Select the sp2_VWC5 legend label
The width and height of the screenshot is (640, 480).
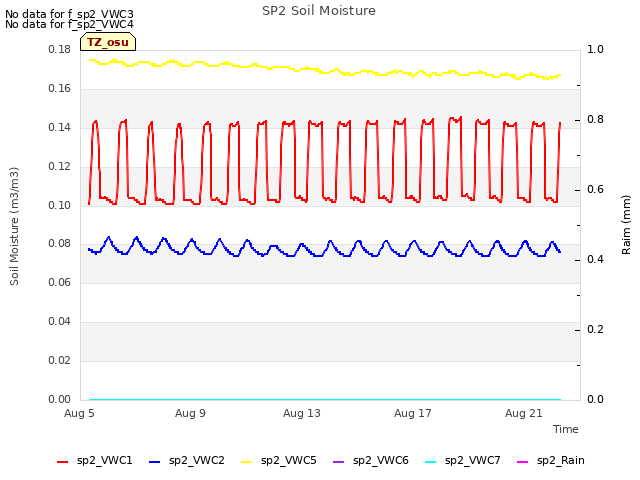289,460
